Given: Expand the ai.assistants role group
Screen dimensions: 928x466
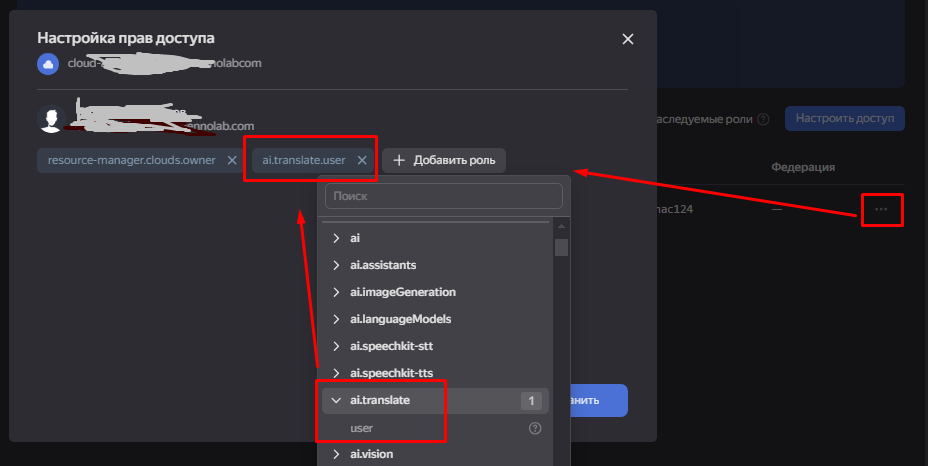Looking at the screenshot, I should 337,265.
